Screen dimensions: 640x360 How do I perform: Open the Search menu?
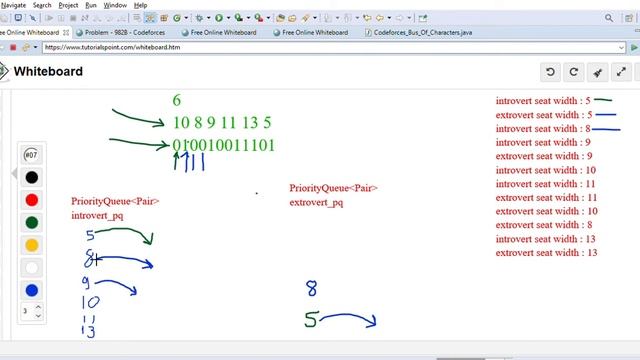coord(42,5)
